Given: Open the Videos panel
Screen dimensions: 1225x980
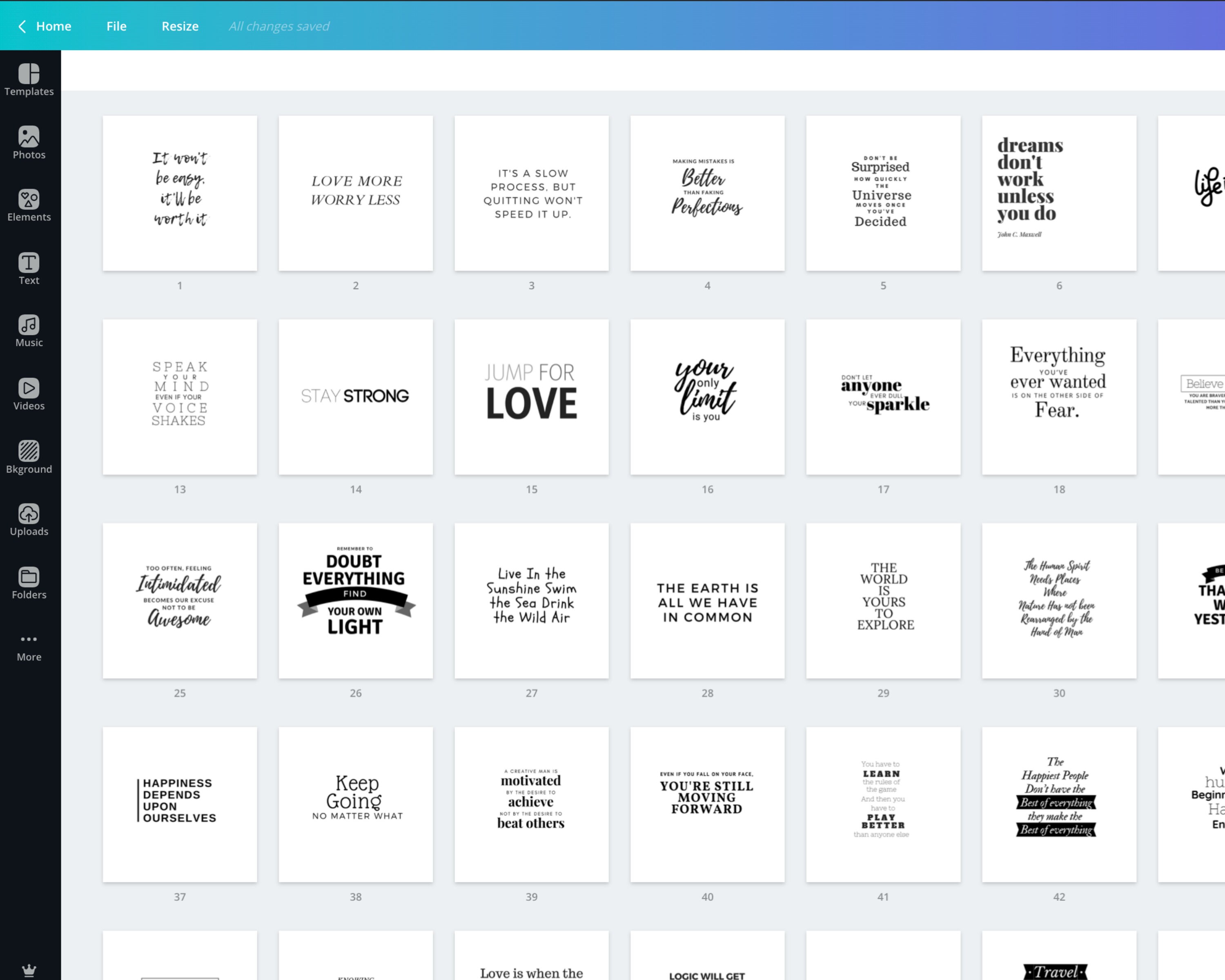Looking at the screenshot, I should coord(29,393).
